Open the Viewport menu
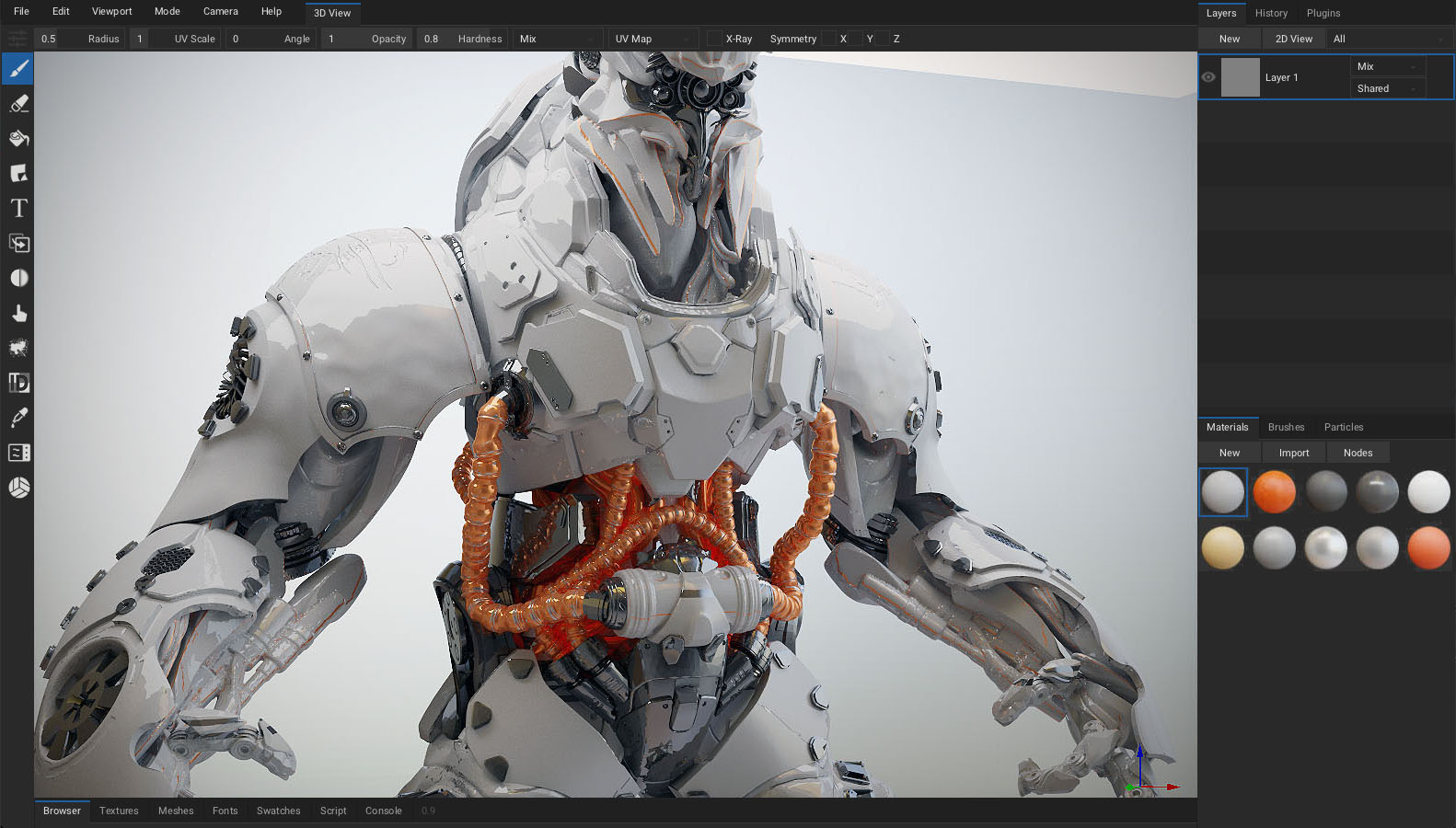 tap(111, 11)
